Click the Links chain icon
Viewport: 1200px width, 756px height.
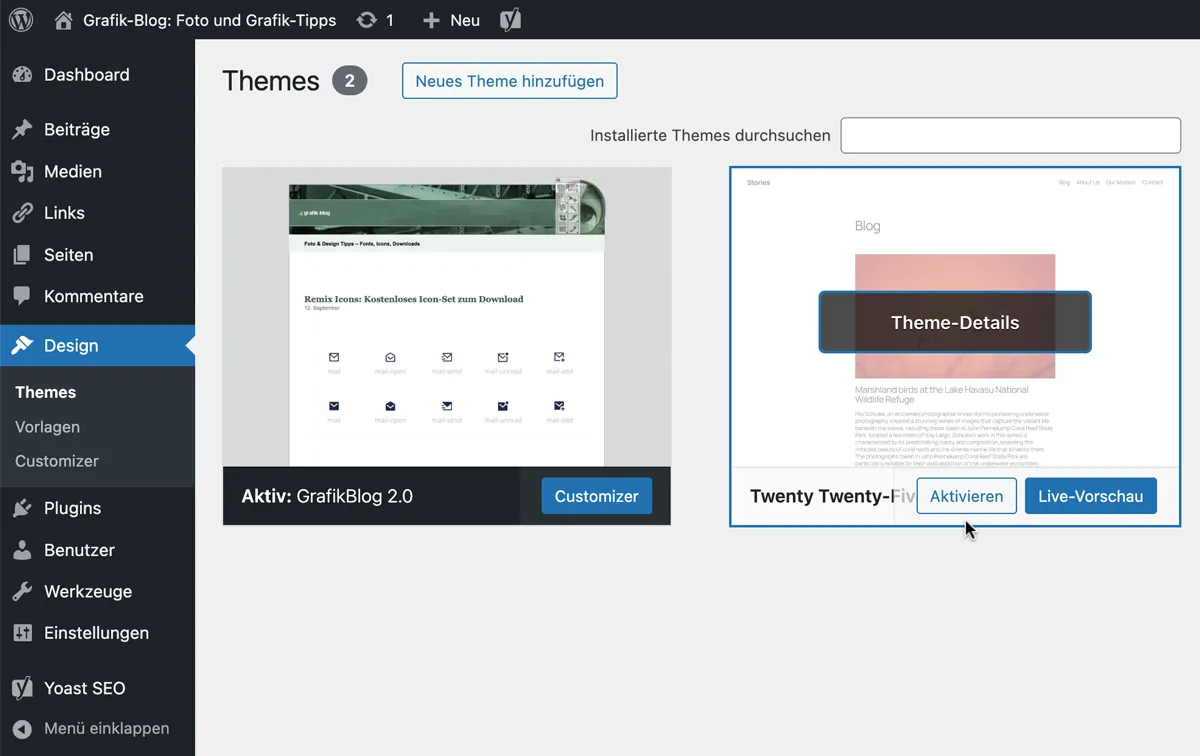pos(22,214)
